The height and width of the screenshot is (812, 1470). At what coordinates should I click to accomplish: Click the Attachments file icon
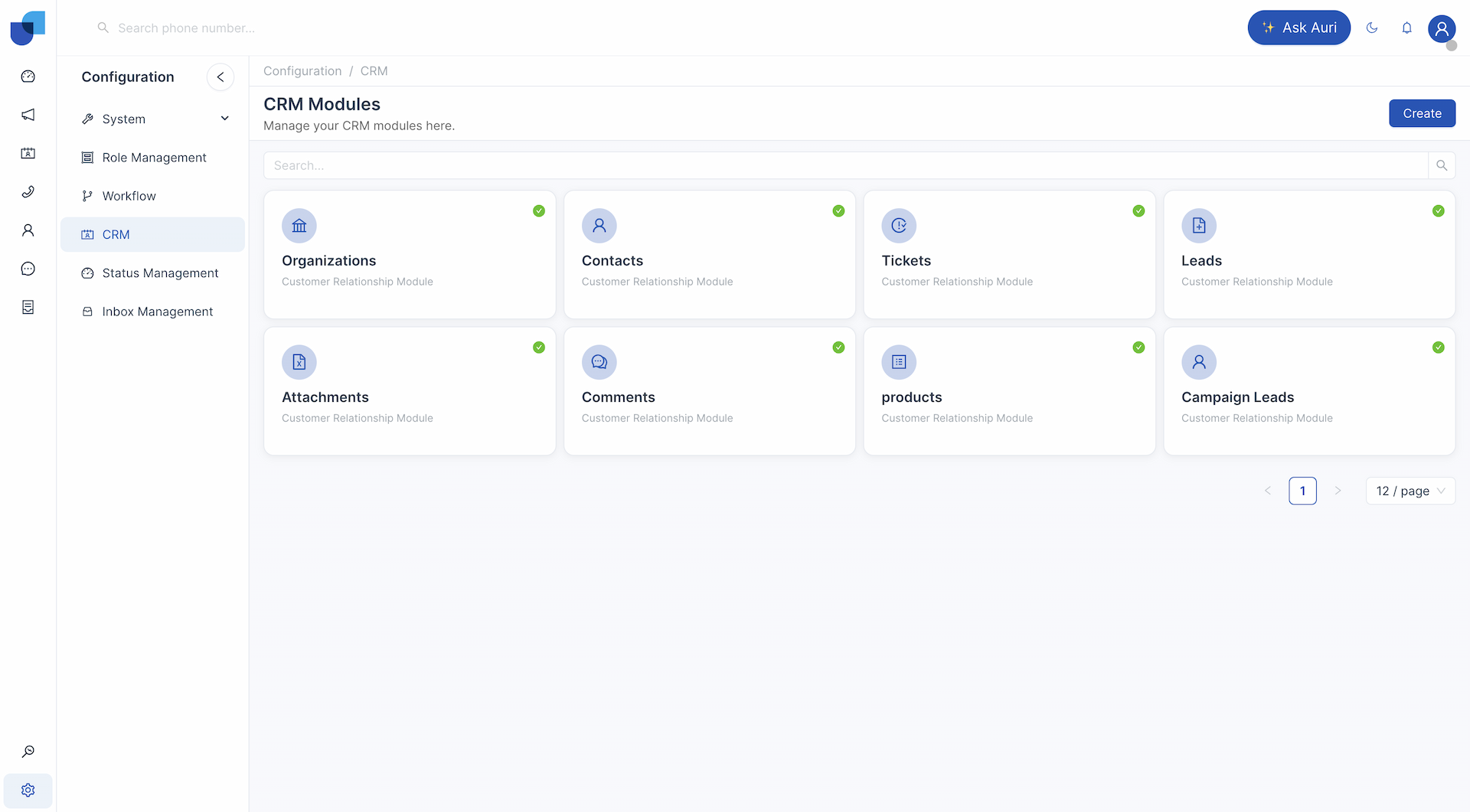point(299,362)
